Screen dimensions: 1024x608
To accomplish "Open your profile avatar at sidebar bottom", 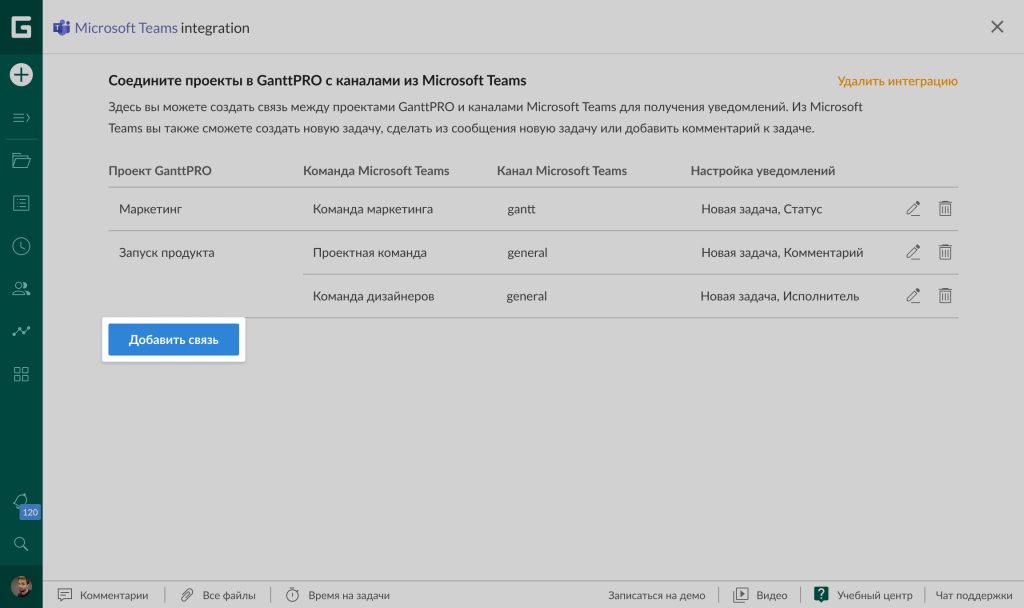I will (x=21, y=586).
